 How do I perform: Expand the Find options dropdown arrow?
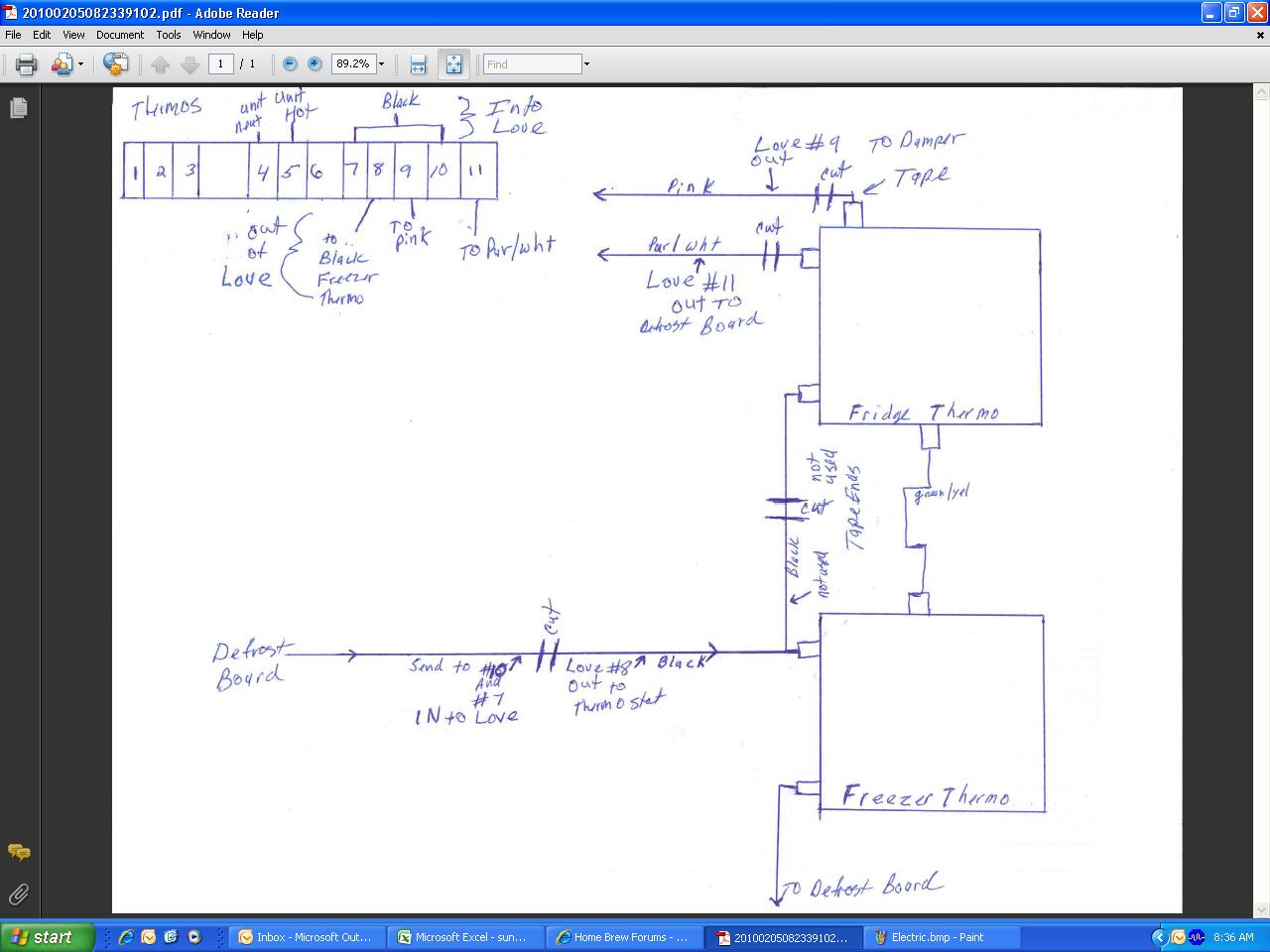(x=586, y=64)
